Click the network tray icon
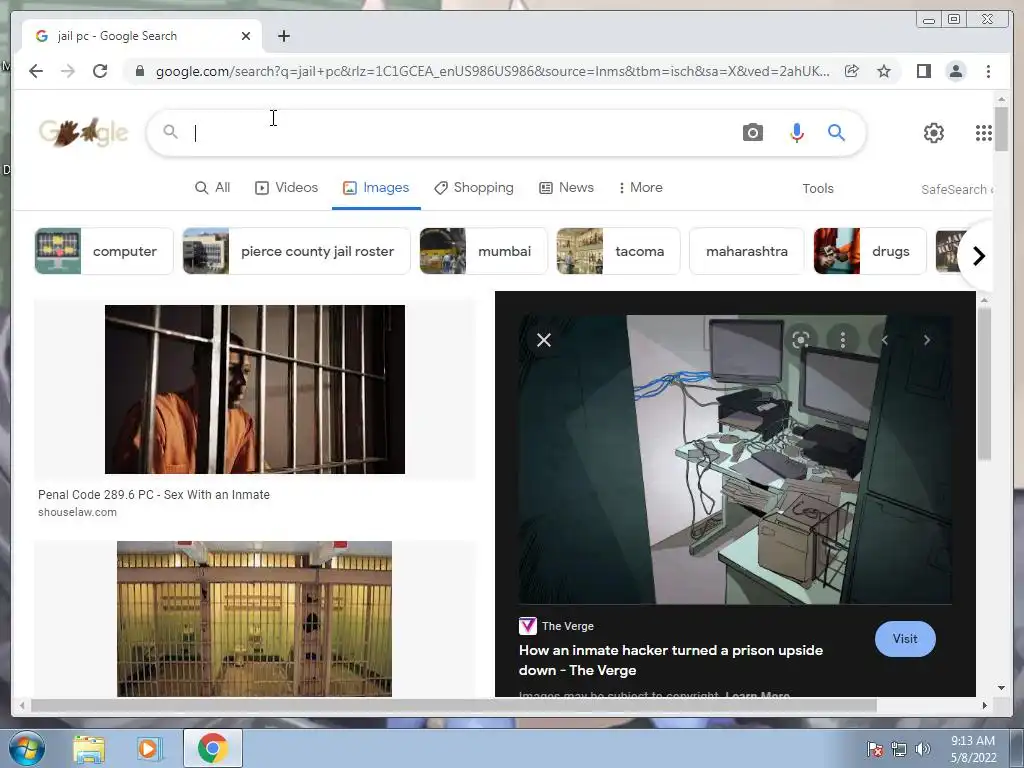This screenshot has height=768, width=1024. pos(899,749)
